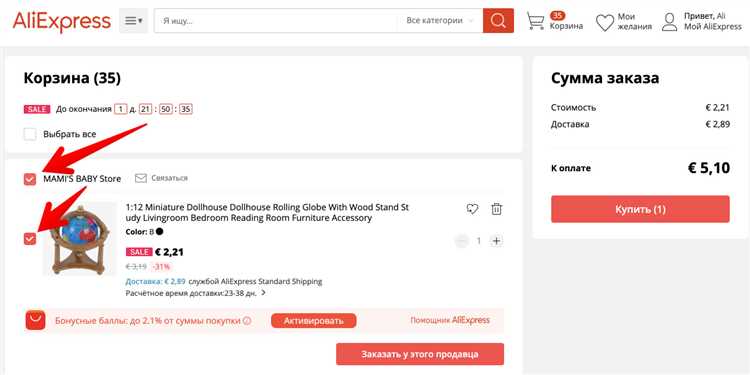This screenshot has width=750, height=375.
Task: Click the "Купить (1)" button
Action: click(640, 209)
